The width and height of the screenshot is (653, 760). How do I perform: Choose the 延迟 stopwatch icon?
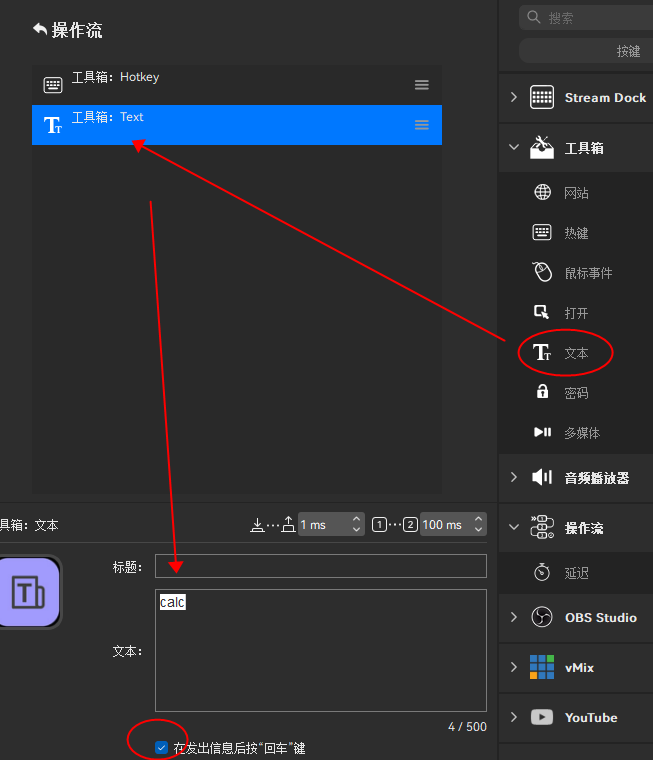(542, 572)
